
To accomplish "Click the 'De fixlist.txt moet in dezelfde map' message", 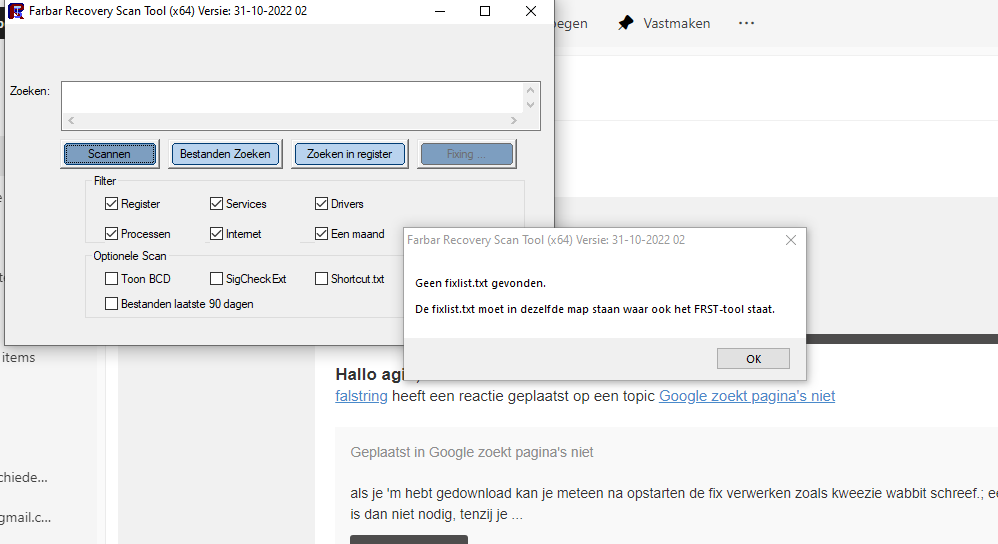I will (595, 309).
